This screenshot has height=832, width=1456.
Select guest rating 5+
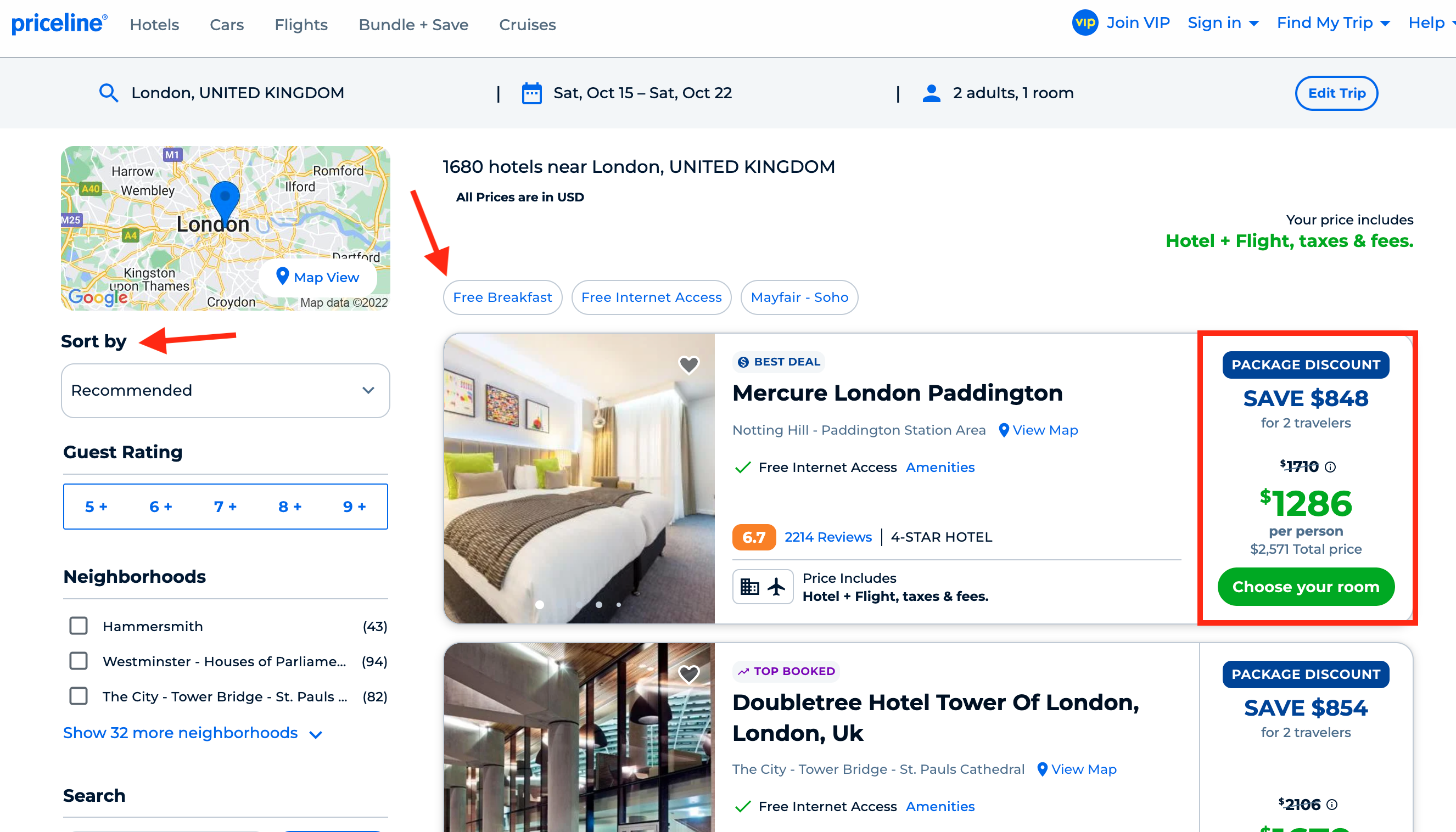(x=96, y=507)
